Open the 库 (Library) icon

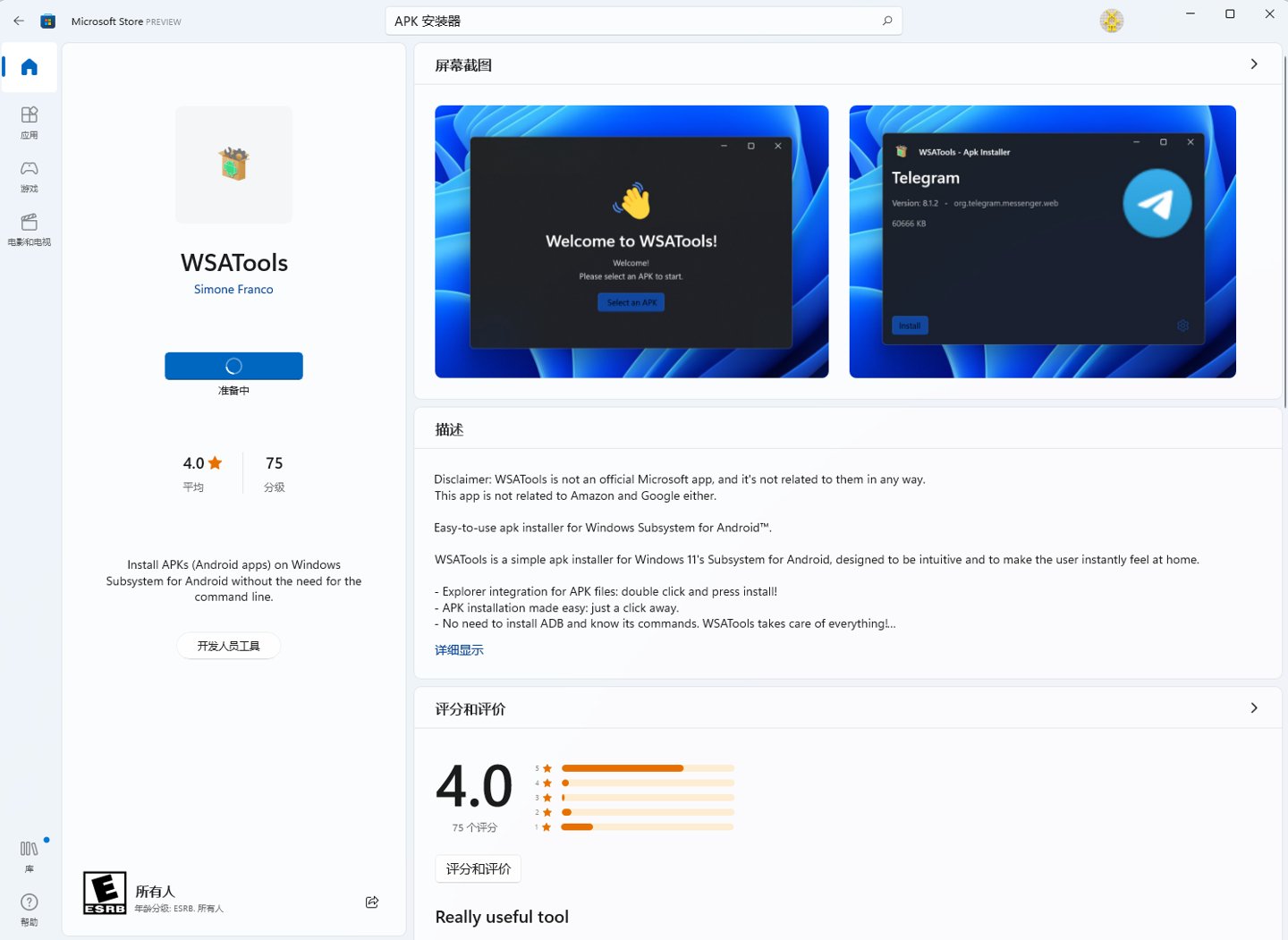coord(29,855)
